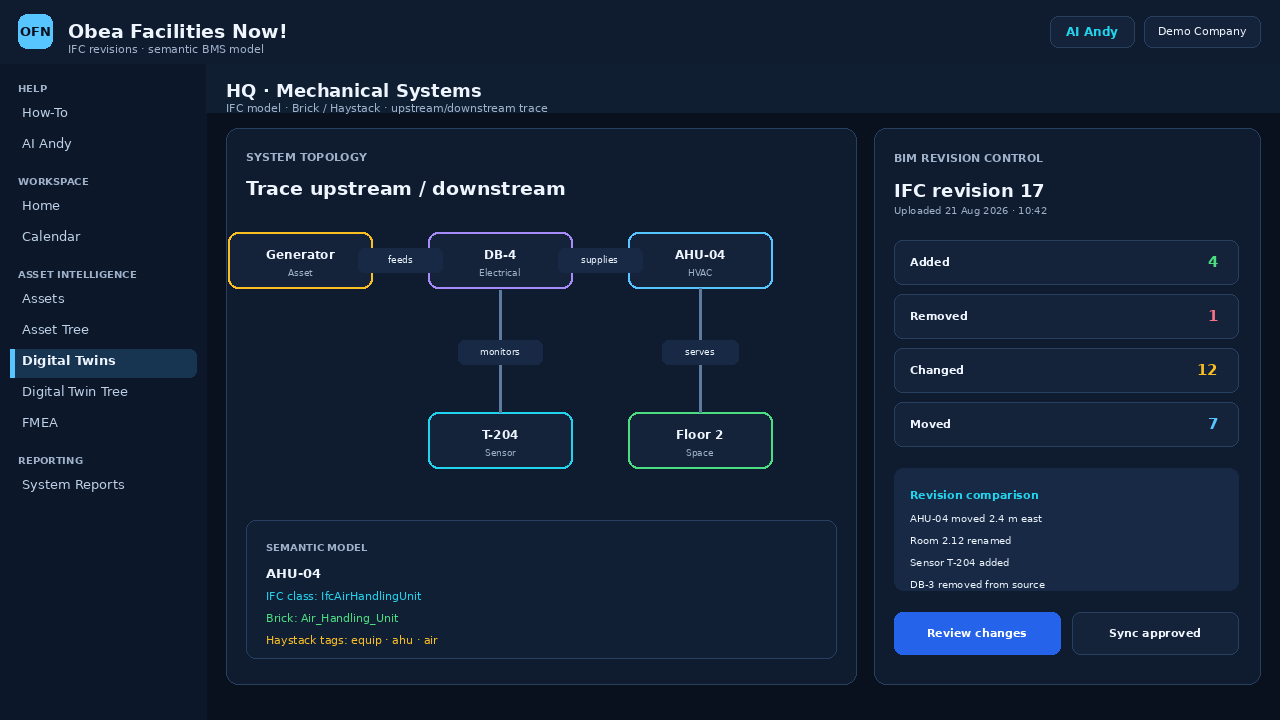Click the OFN logo icon

click(35, 32)
